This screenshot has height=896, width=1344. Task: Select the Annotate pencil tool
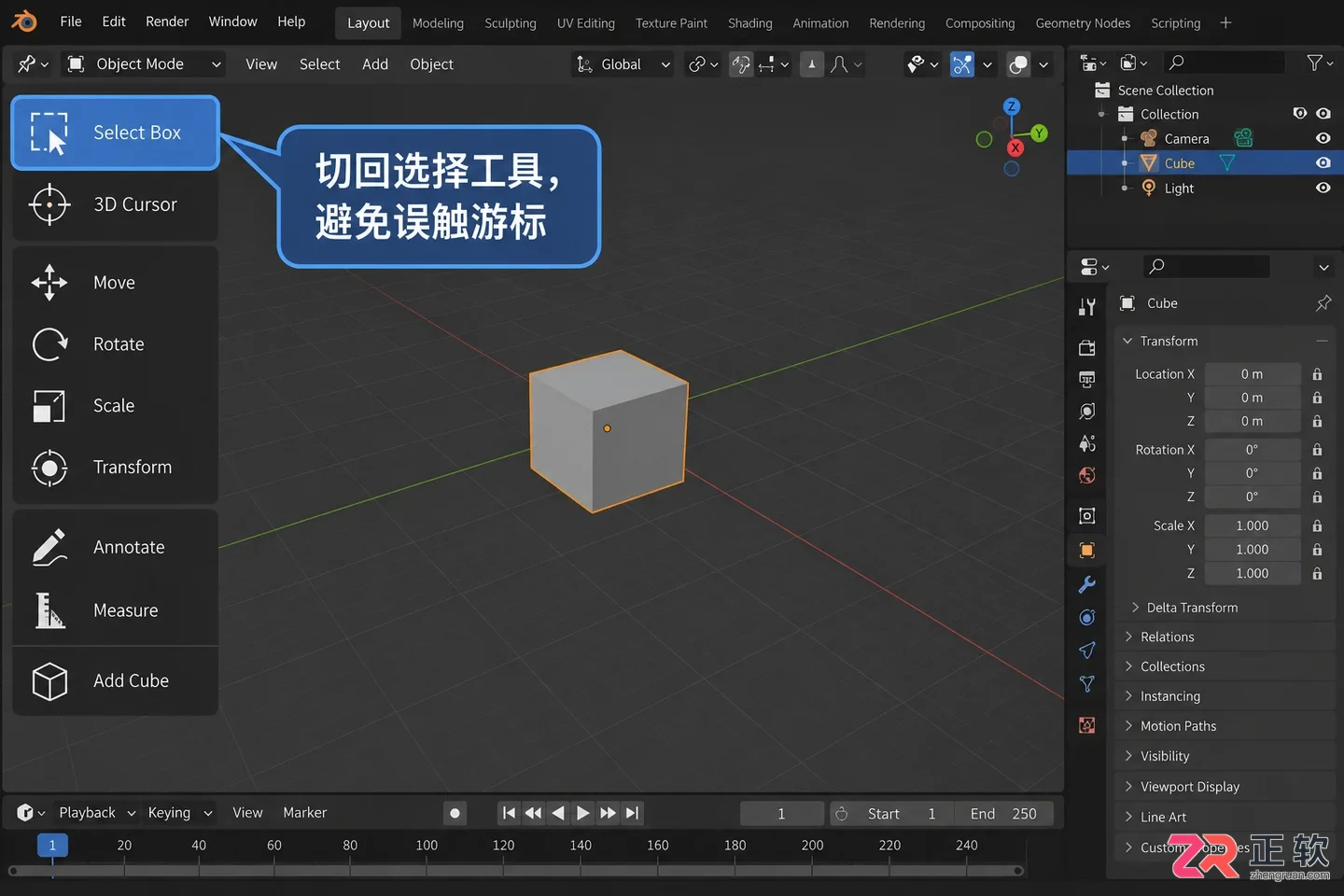[x=115, y=548]
